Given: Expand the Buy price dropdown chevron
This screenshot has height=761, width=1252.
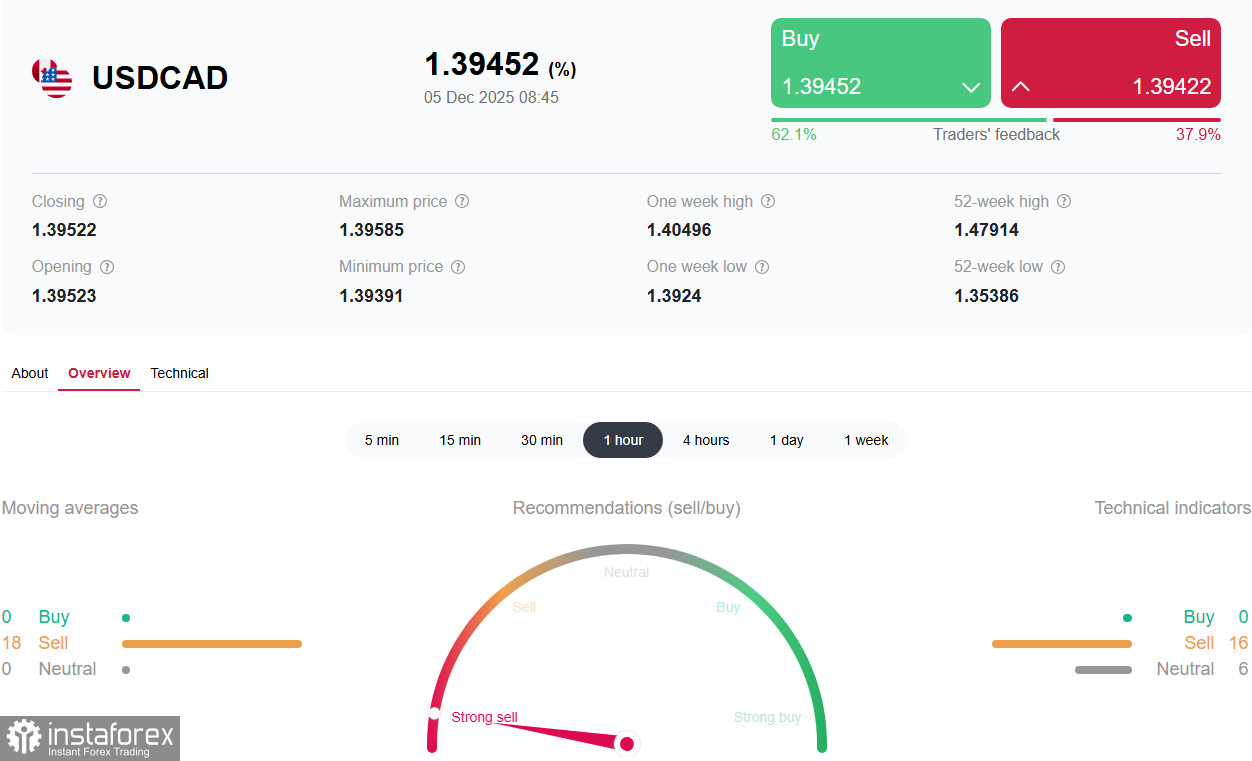Looking at the screenshot, I should pyautogui.click(x=970, y=87).
